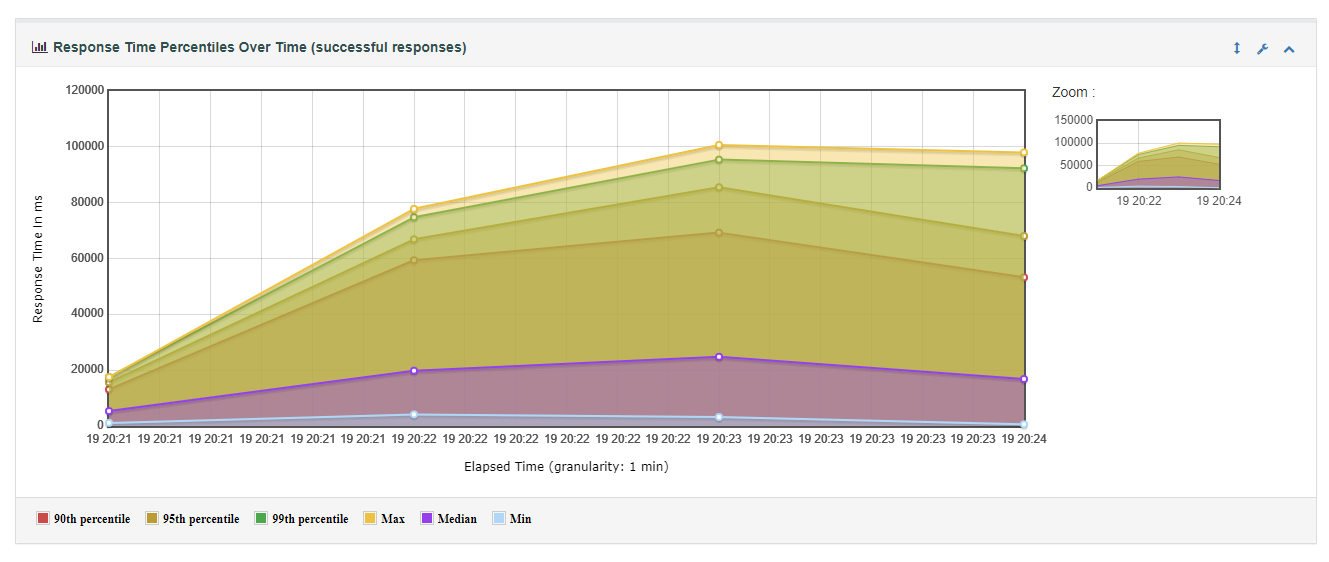Click the vertical resize arrows icon in header
1329x562 pixels.
1237,48
